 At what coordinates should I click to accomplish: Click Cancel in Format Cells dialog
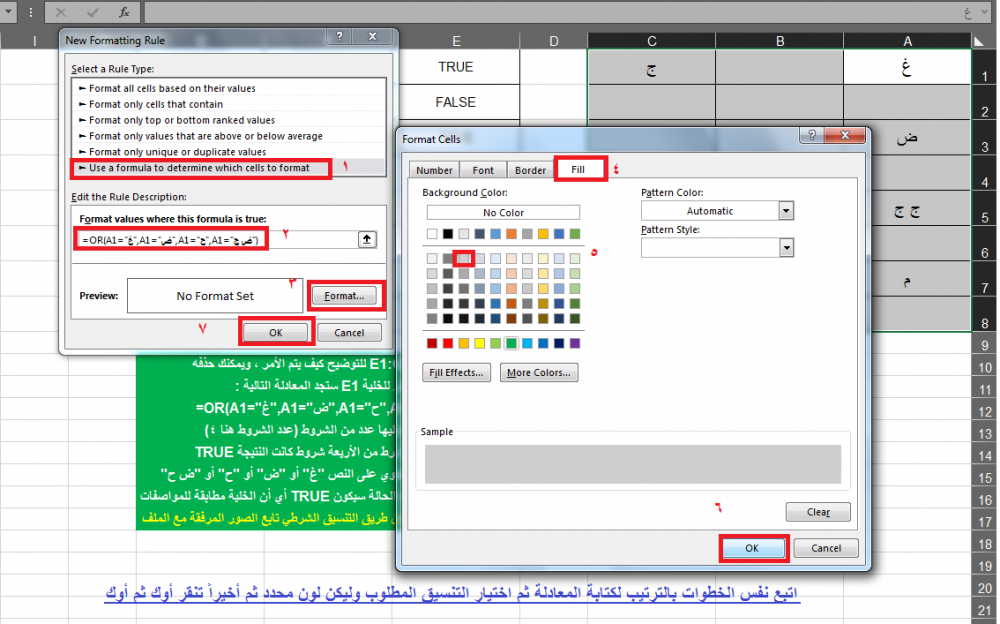click(x=826, y=548)
